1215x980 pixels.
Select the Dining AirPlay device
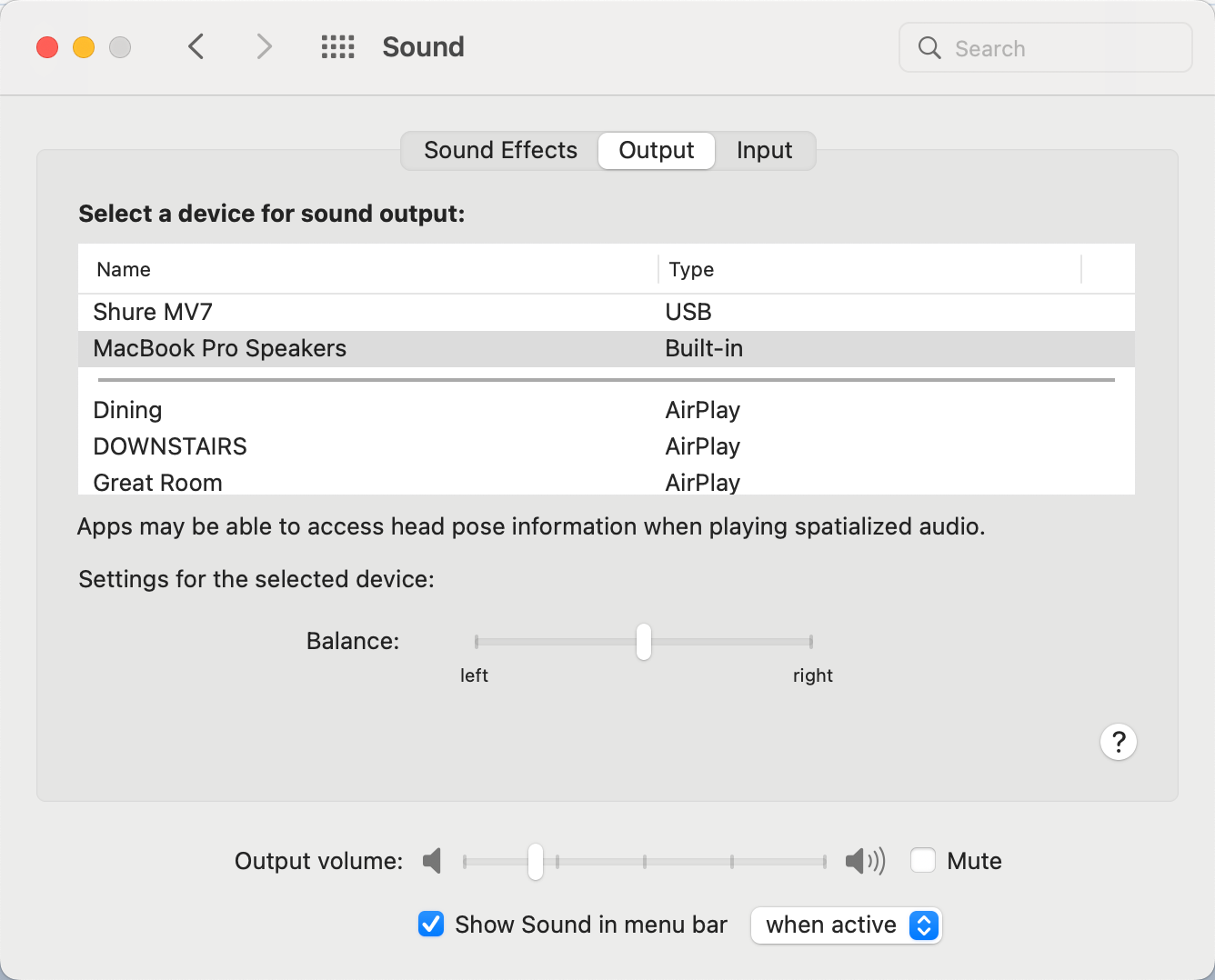607,410
